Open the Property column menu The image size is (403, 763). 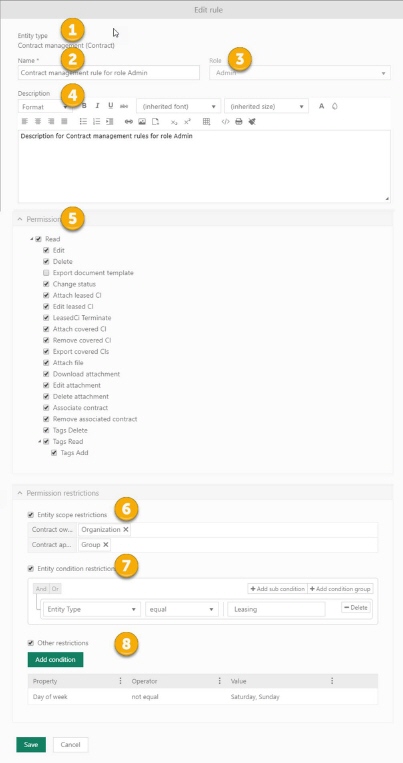click(x=121, y=681)
